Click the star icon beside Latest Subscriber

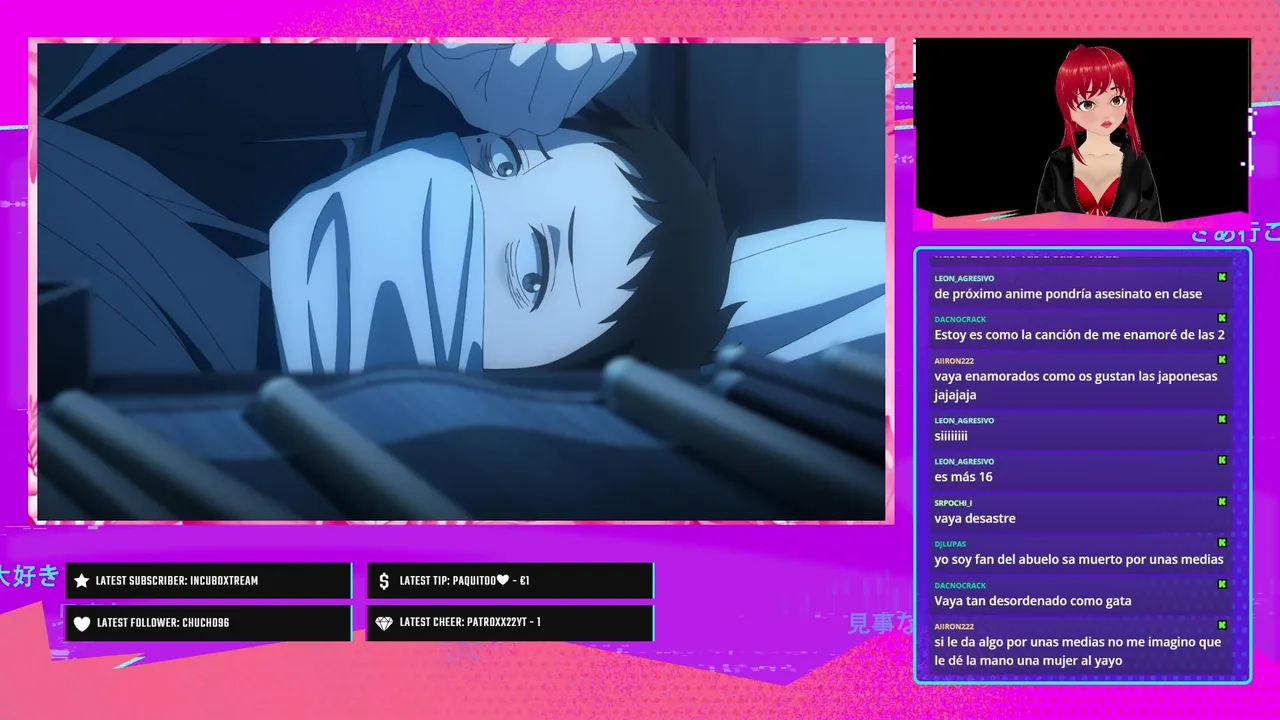pos(82,581)
